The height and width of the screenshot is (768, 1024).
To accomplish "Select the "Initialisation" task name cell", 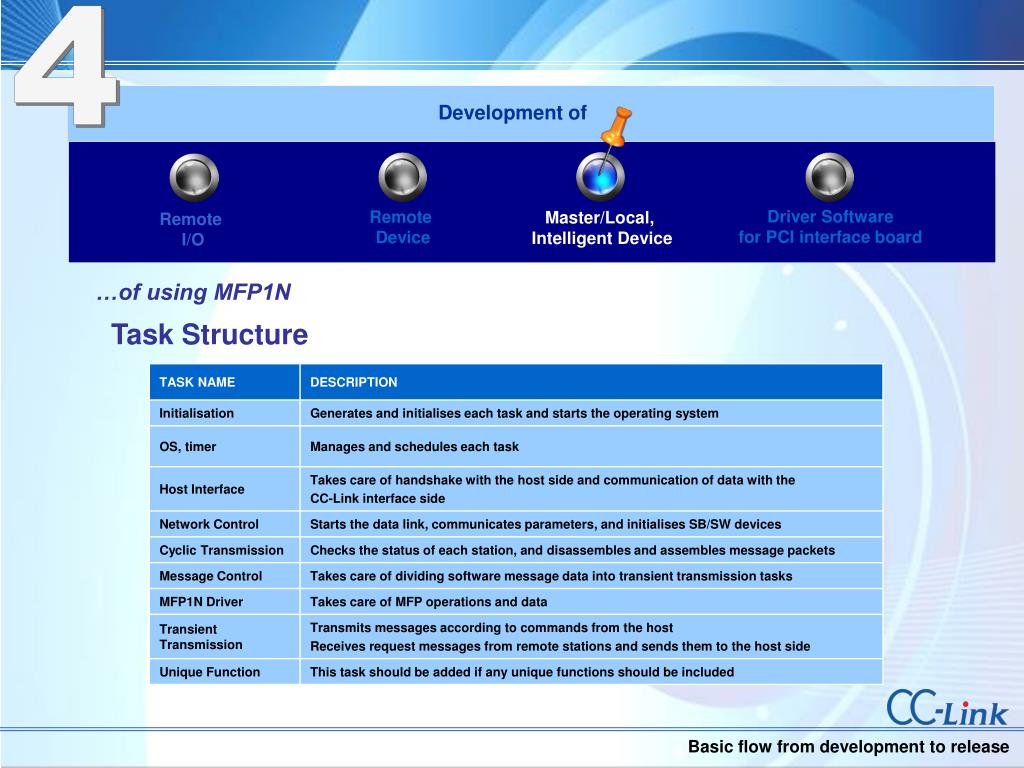I will pos(225,413).
